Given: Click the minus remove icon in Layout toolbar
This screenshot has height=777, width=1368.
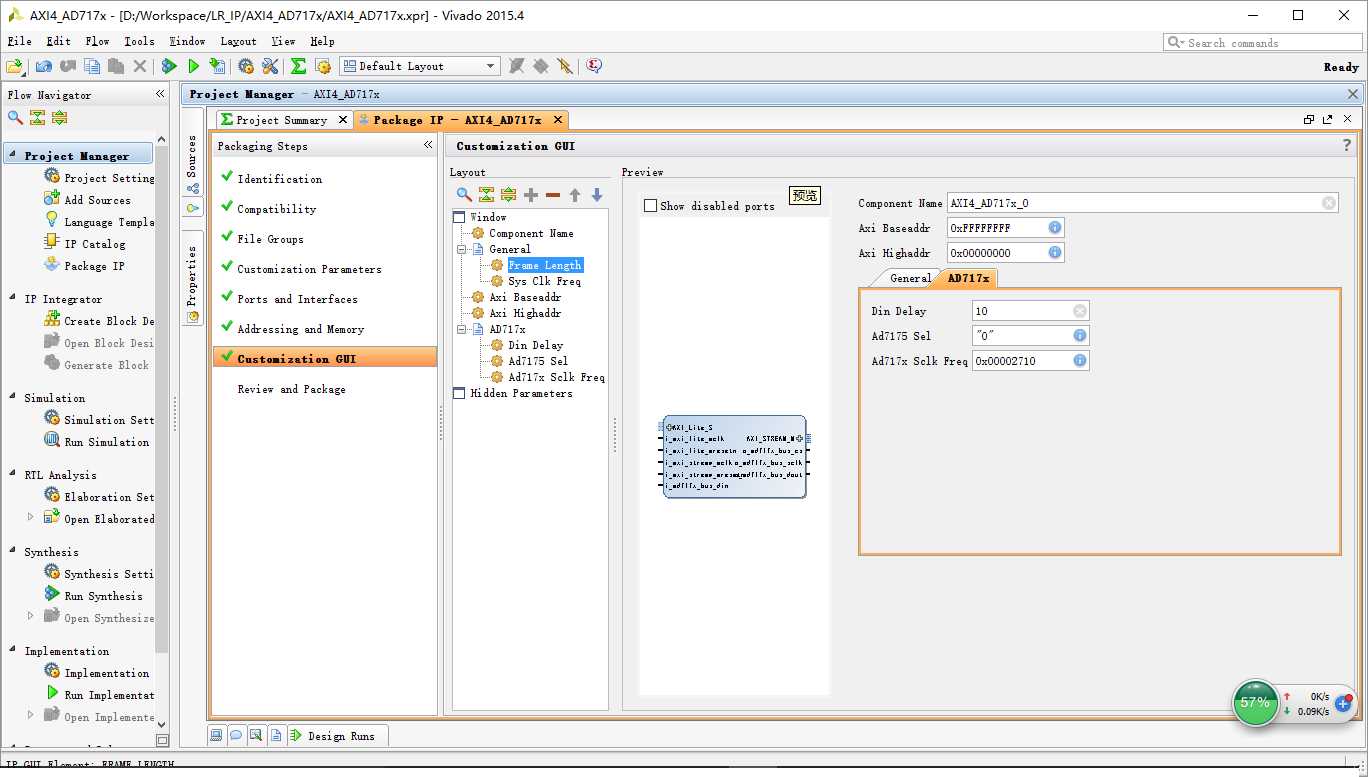Looking at the screenshot, I should [x=553, y=195].
